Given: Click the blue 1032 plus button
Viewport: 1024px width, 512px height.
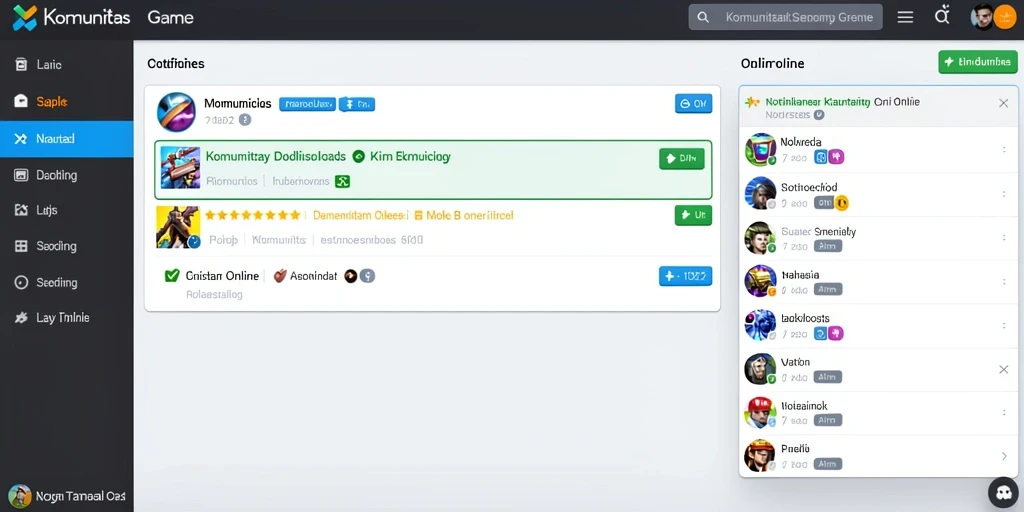Looking at the screenshot, I should 685,276.
